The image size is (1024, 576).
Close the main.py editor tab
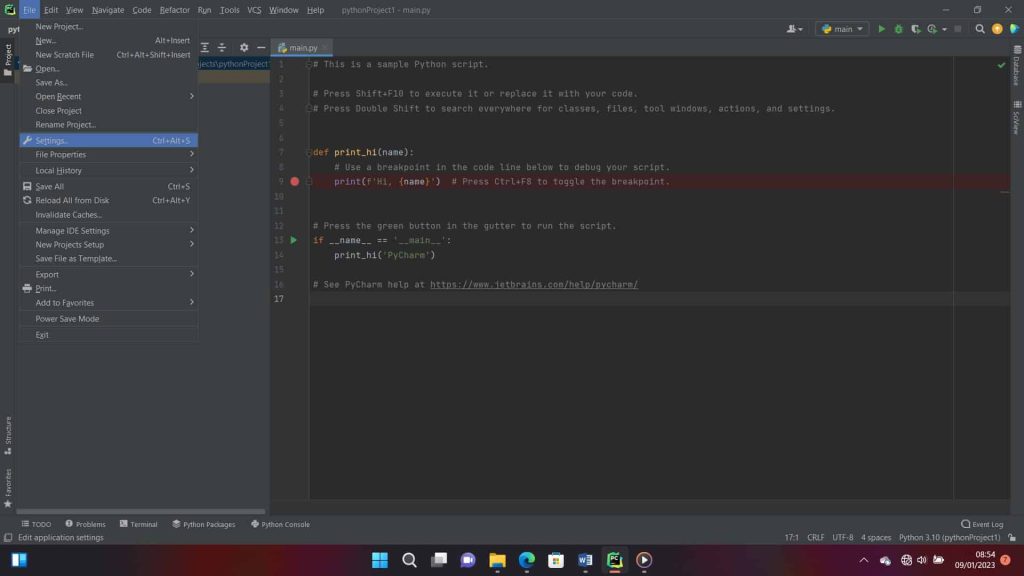pos(325,48)
